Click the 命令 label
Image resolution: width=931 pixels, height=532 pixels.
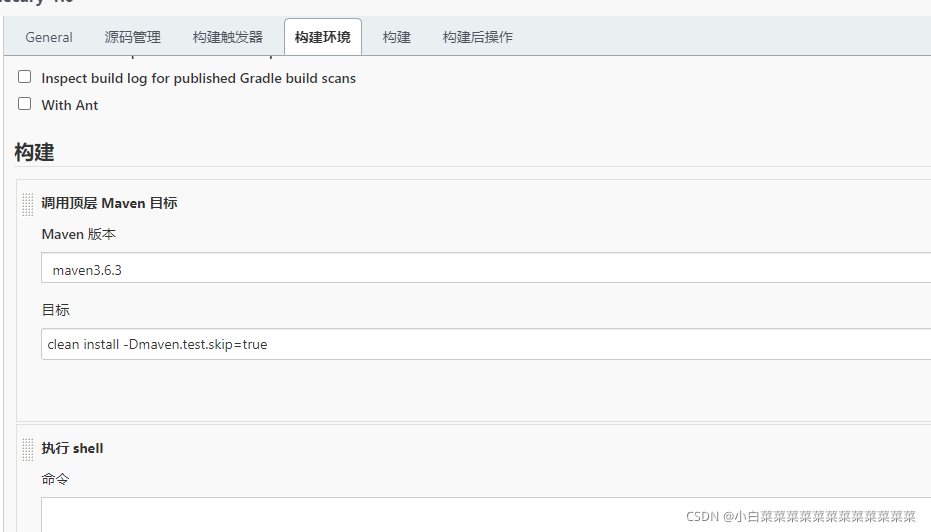(55, 479)
